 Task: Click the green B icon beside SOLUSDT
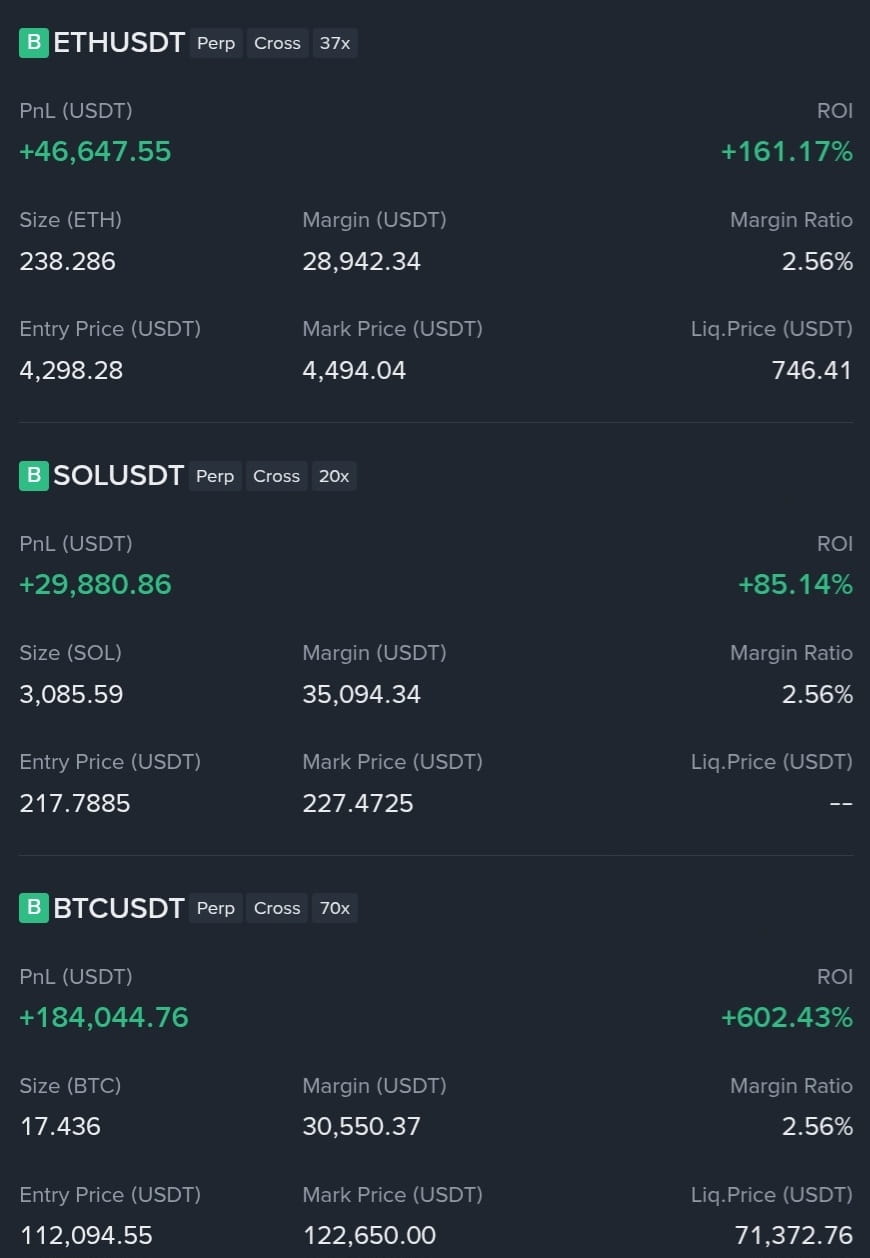[33, 476]
